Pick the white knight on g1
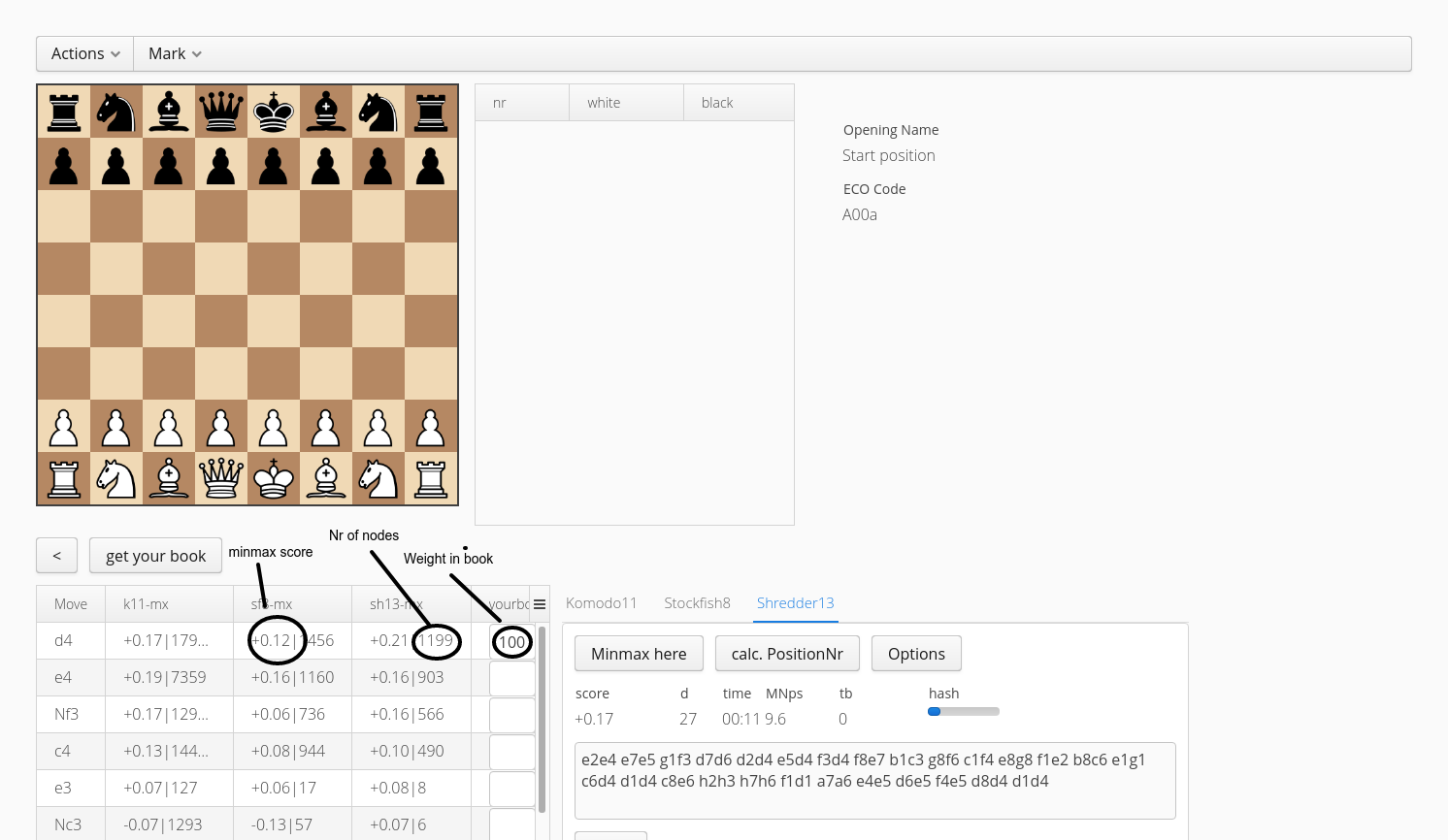The width and height of the screenshot is (1448, 840). [x=378, y=478]
